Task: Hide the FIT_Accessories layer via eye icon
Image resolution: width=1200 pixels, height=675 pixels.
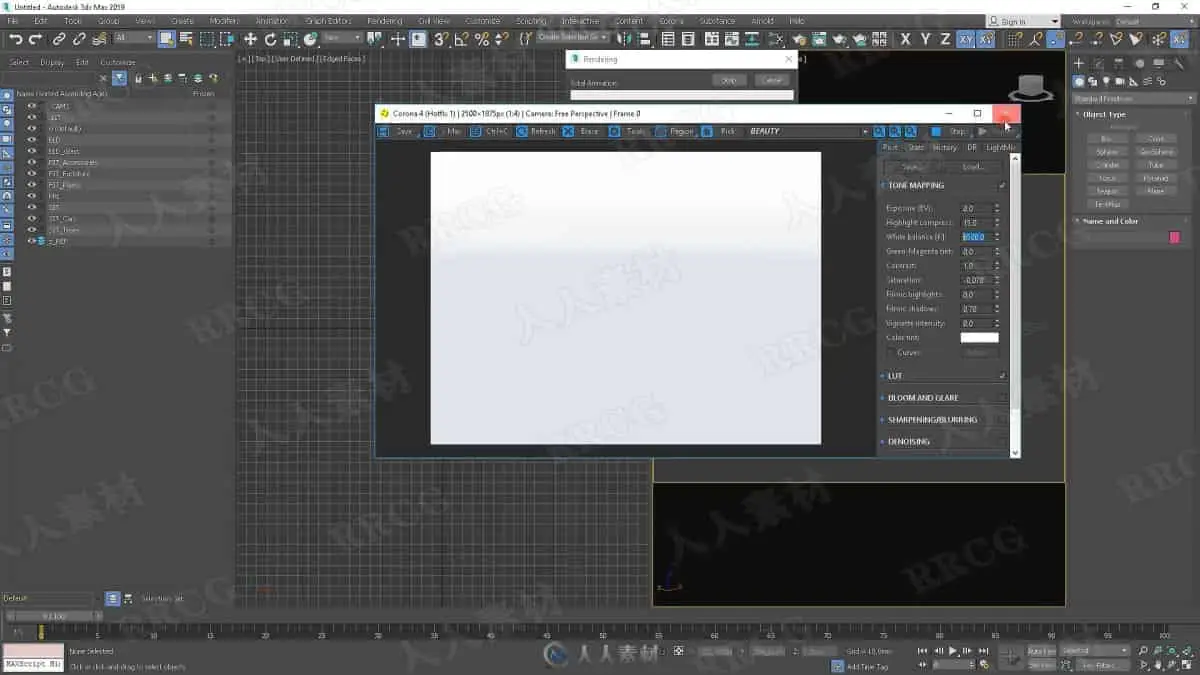Action: click(x=32, y=162)
